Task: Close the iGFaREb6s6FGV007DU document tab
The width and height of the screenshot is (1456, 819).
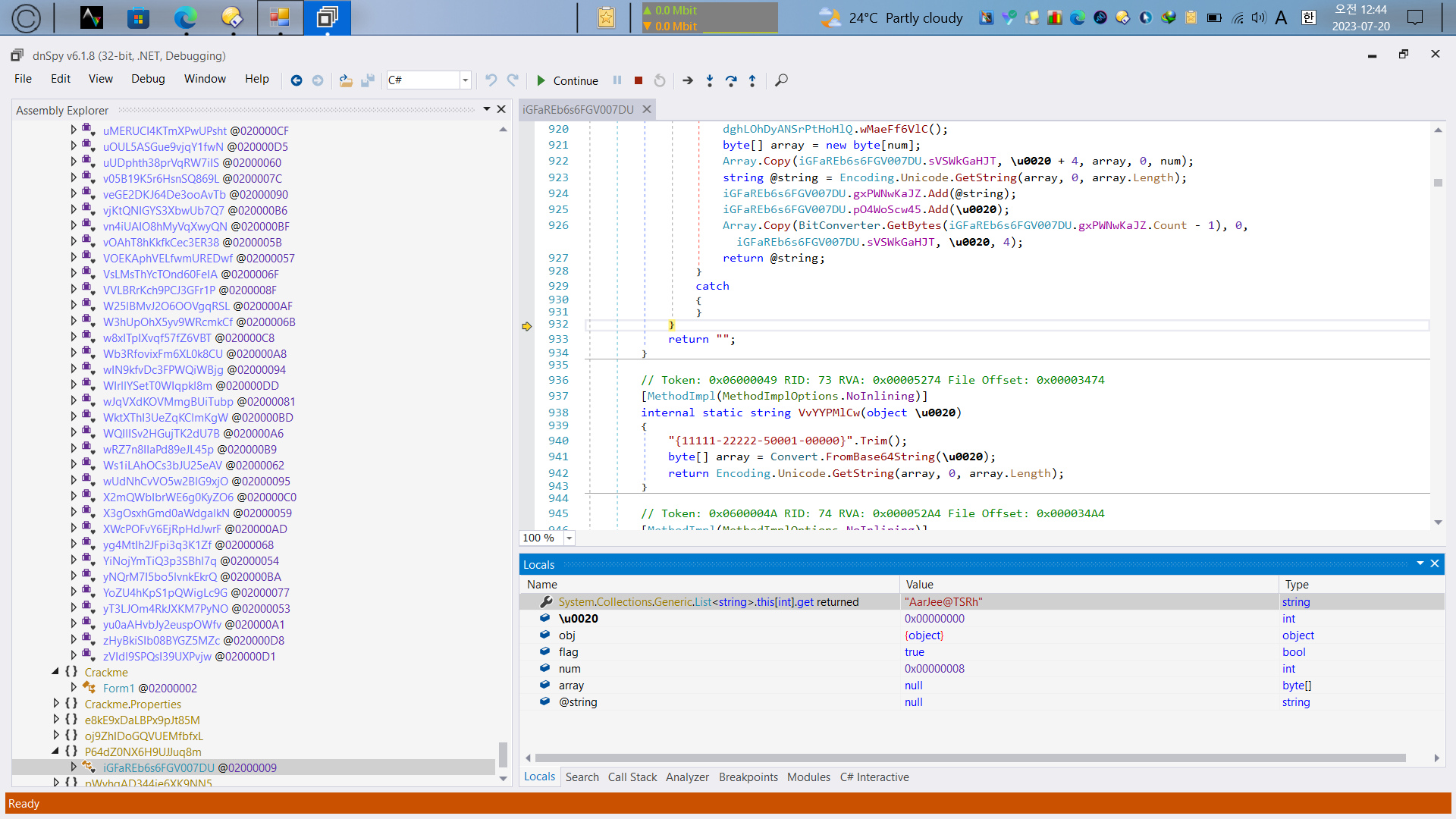Action: 647,109
